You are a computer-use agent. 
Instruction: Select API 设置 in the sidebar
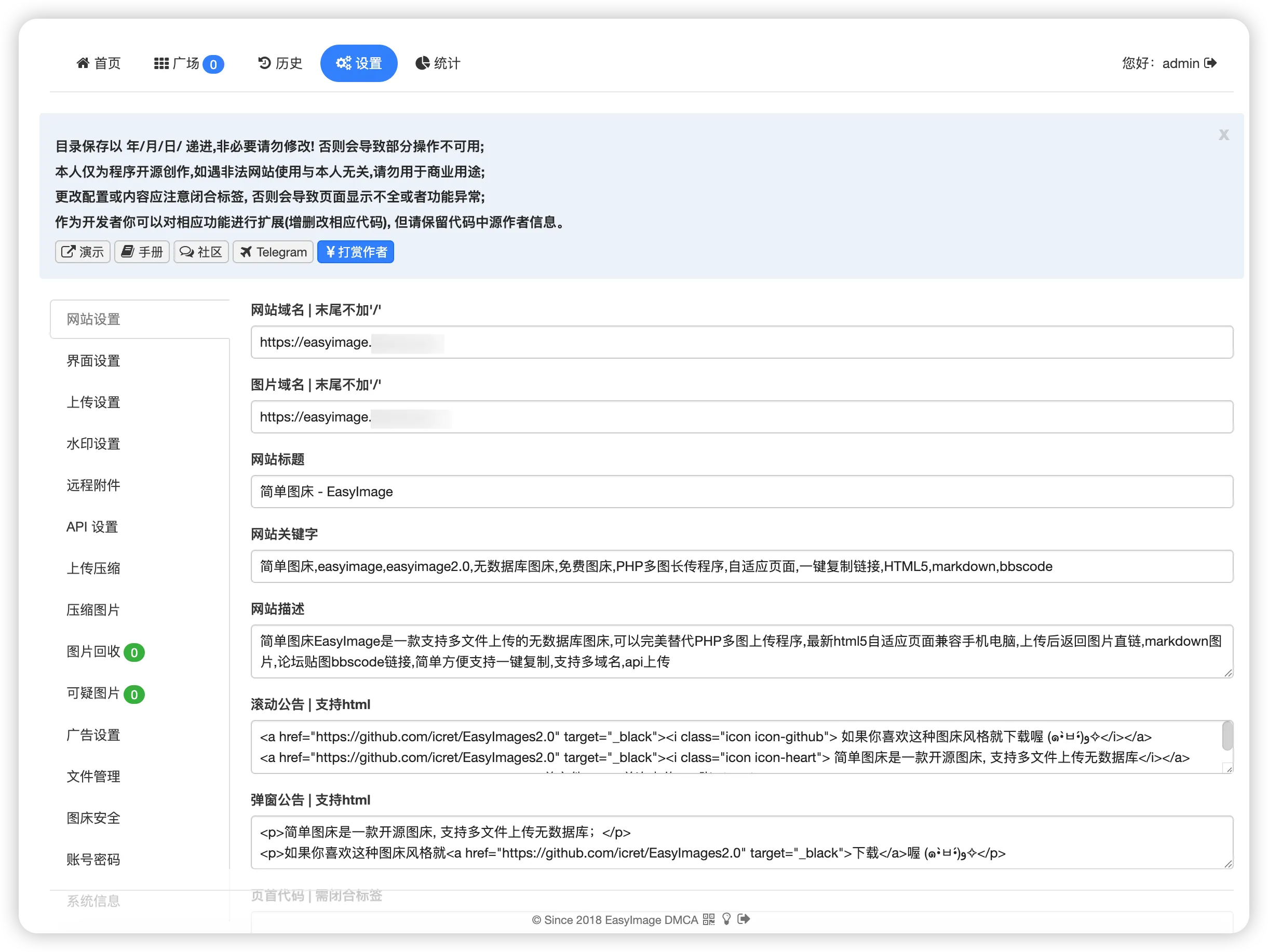[139, 527]
